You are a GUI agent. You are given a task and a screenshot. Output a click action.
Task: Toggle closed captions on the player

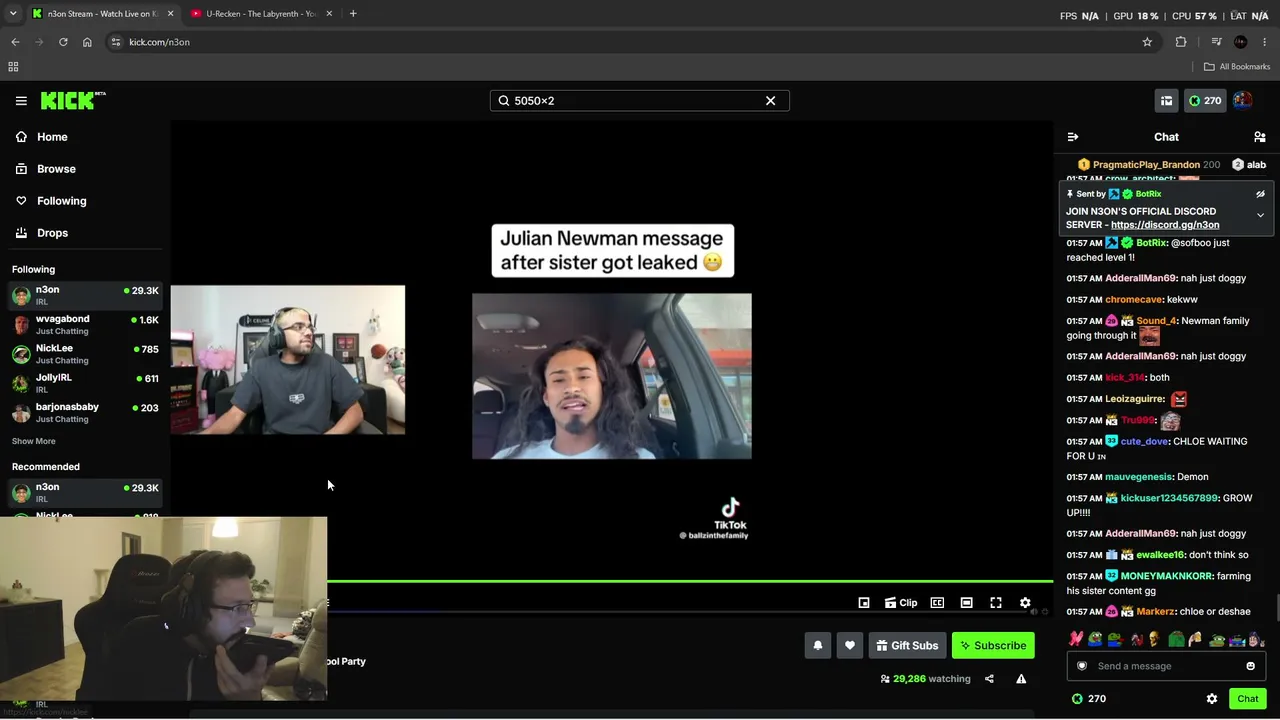click(937, 603)
